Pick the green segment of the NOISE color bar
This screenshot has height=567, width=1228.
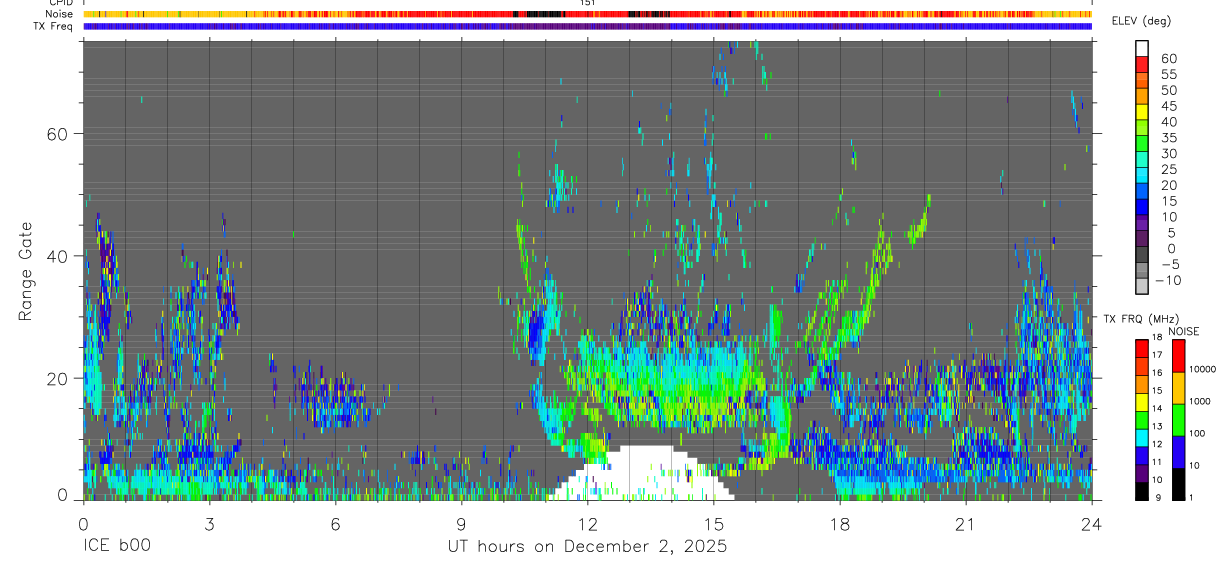coord(1178,420)
